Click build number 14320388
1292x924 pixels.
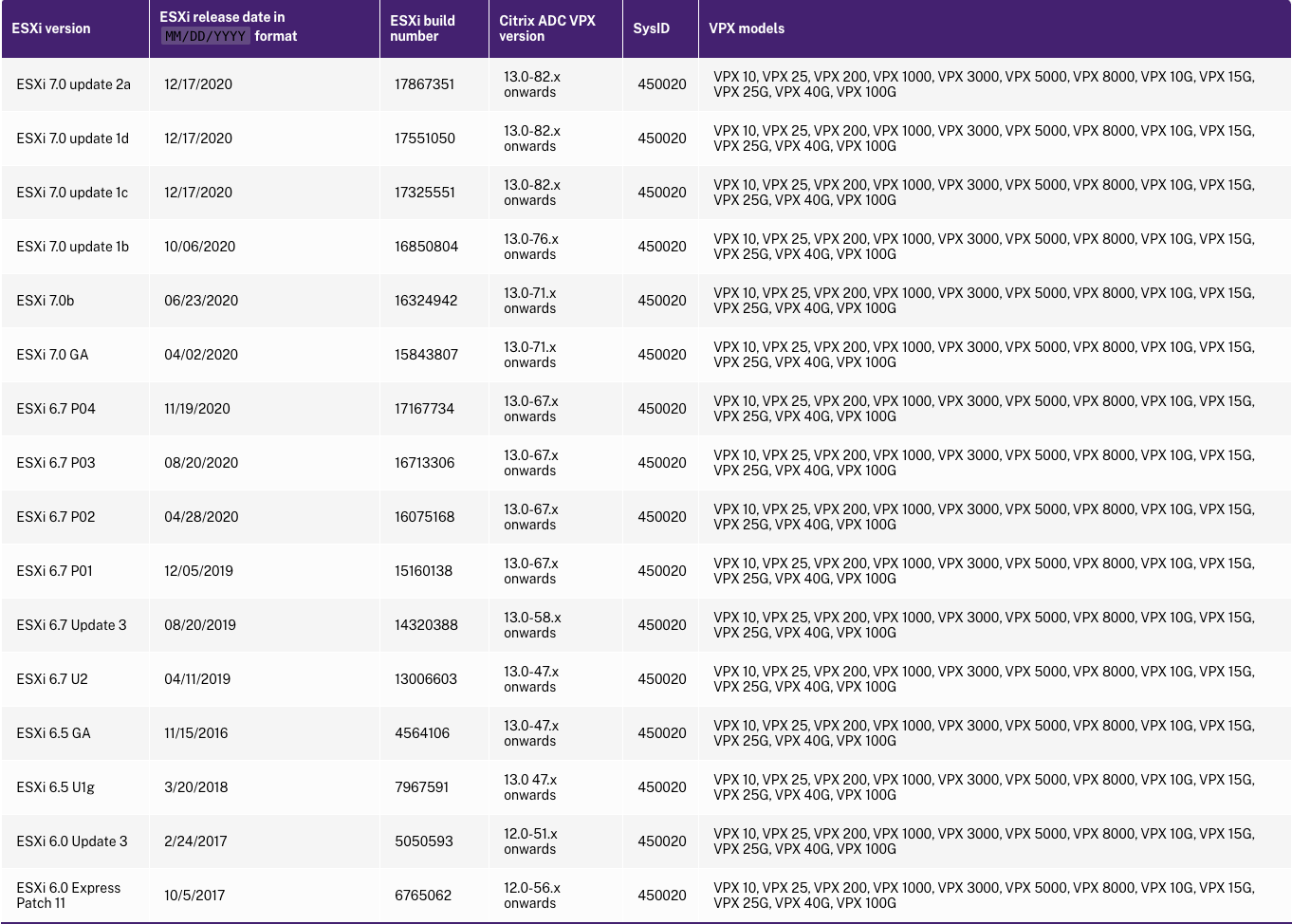426,625
